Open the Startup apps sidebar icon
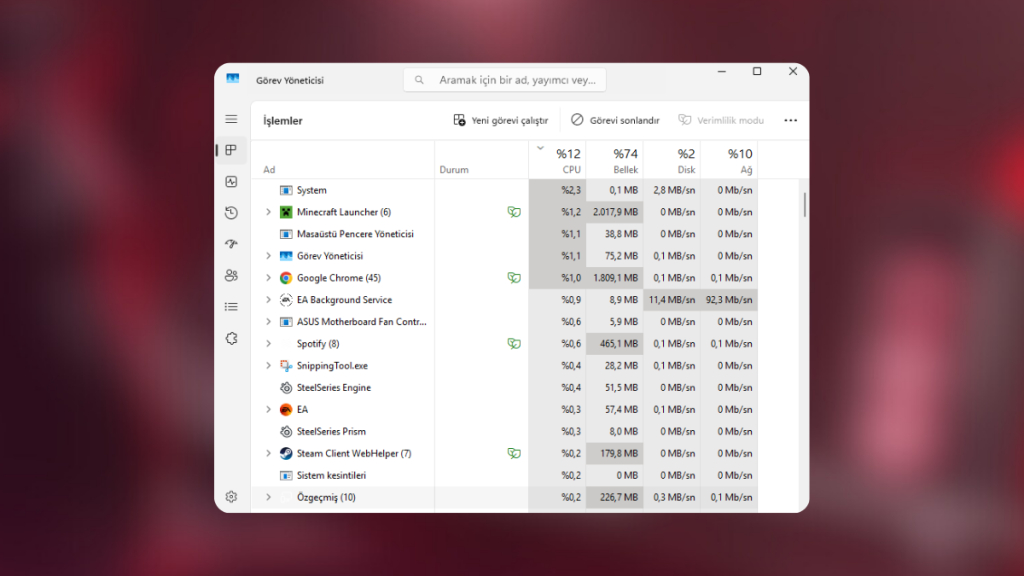Viewport: 1024px width, 576px height. click(x=231, y=244)
